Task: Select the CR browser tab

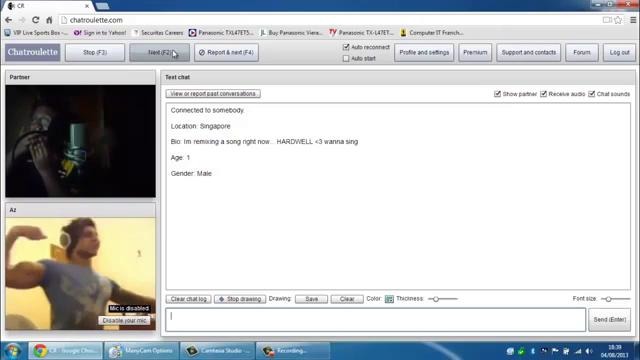Action: (48, 6)
